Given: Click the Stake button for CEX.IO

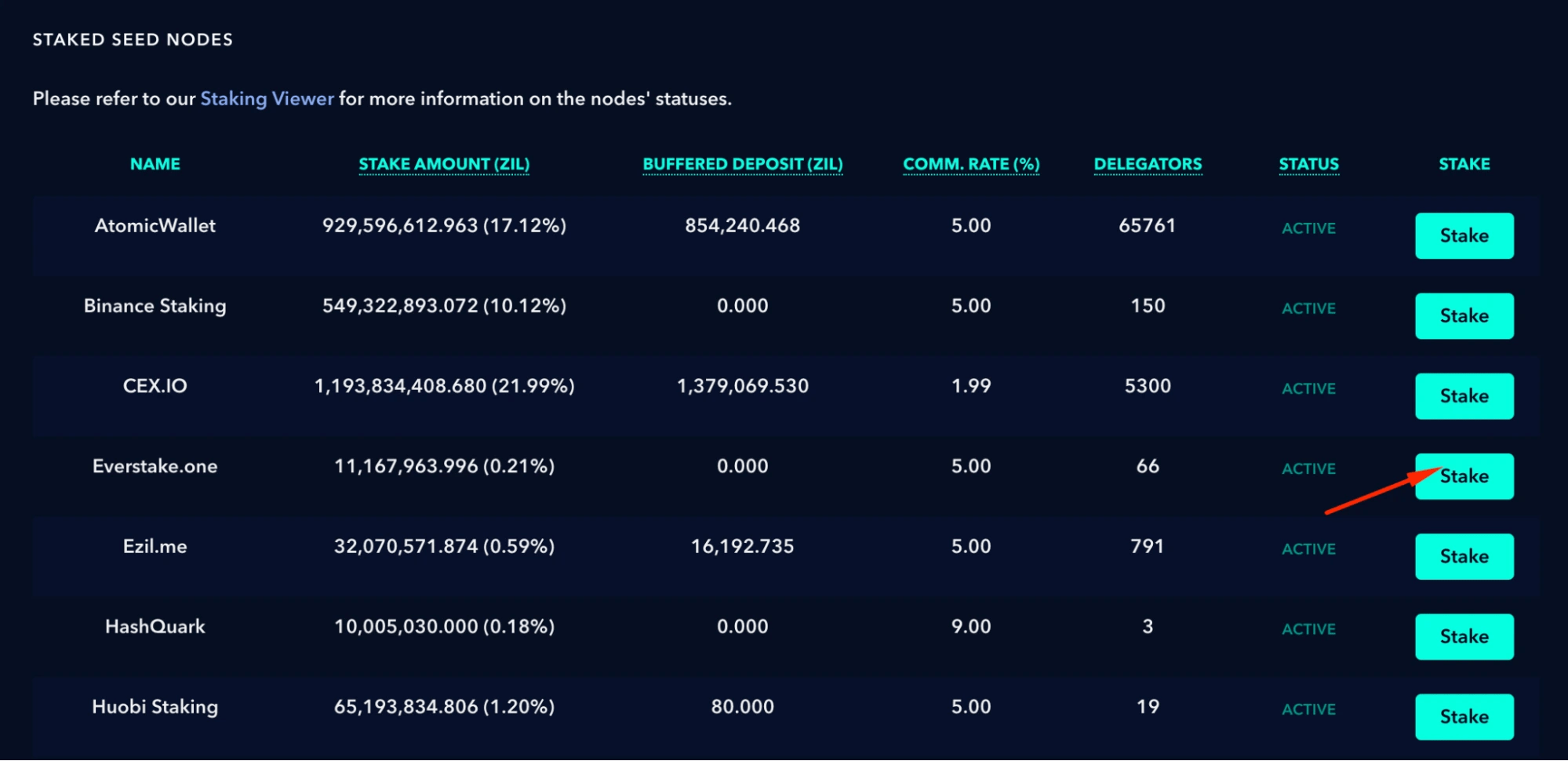Looking at the screenshot, I should [1464, 396].
